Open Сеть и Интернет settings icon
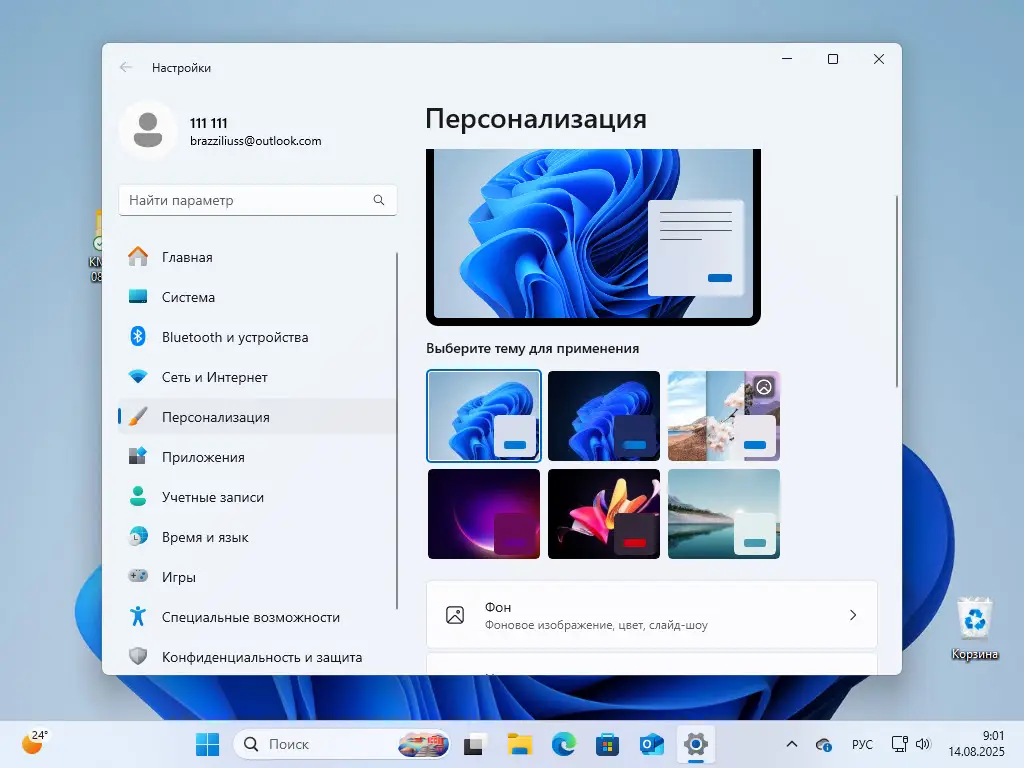 pos(139,377)
